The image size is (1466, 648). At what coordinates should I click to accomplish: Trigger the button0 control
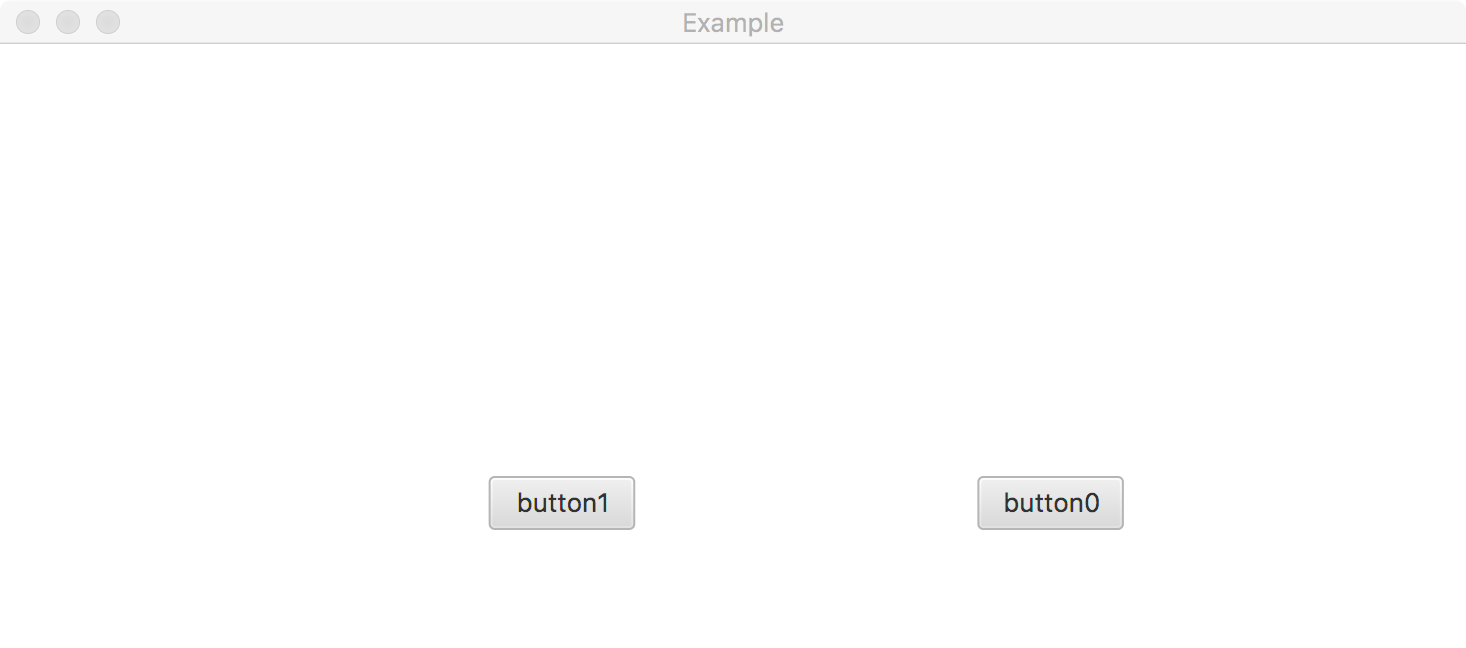(1050, 503)
